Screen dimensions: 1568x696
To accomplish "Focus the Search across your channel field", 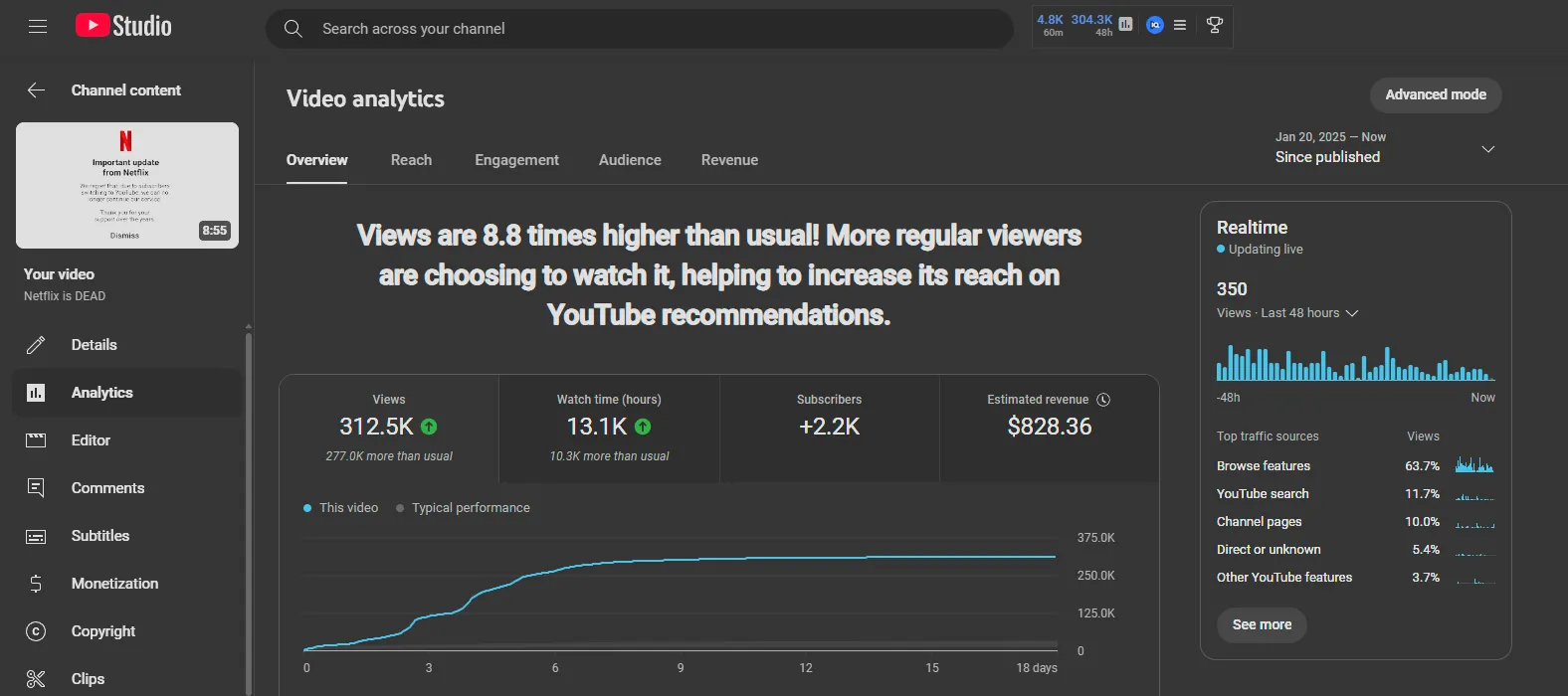I will pyautogui.click(x=639, y=29).
